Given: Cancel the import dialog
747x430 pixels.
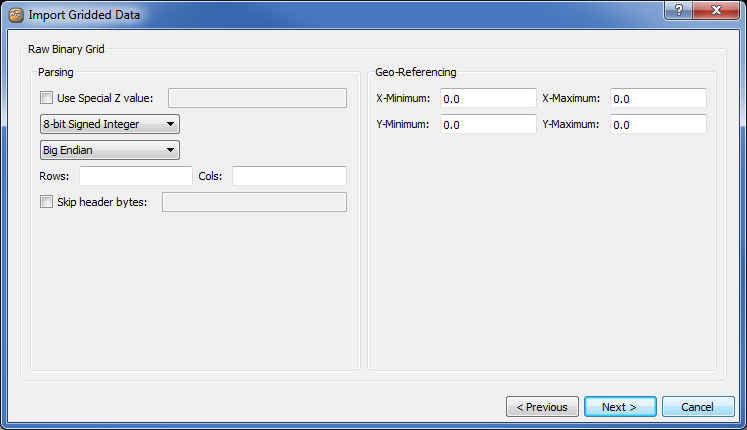Looking at the screenshot, I should [x=698, y=407].
